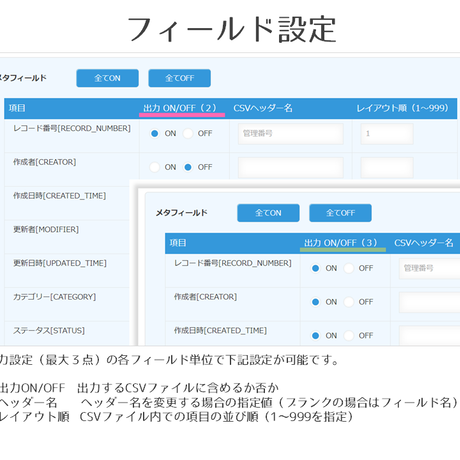
Task: Click the back 全てON button
Action: pyautogui.click(x=107, y=78)
